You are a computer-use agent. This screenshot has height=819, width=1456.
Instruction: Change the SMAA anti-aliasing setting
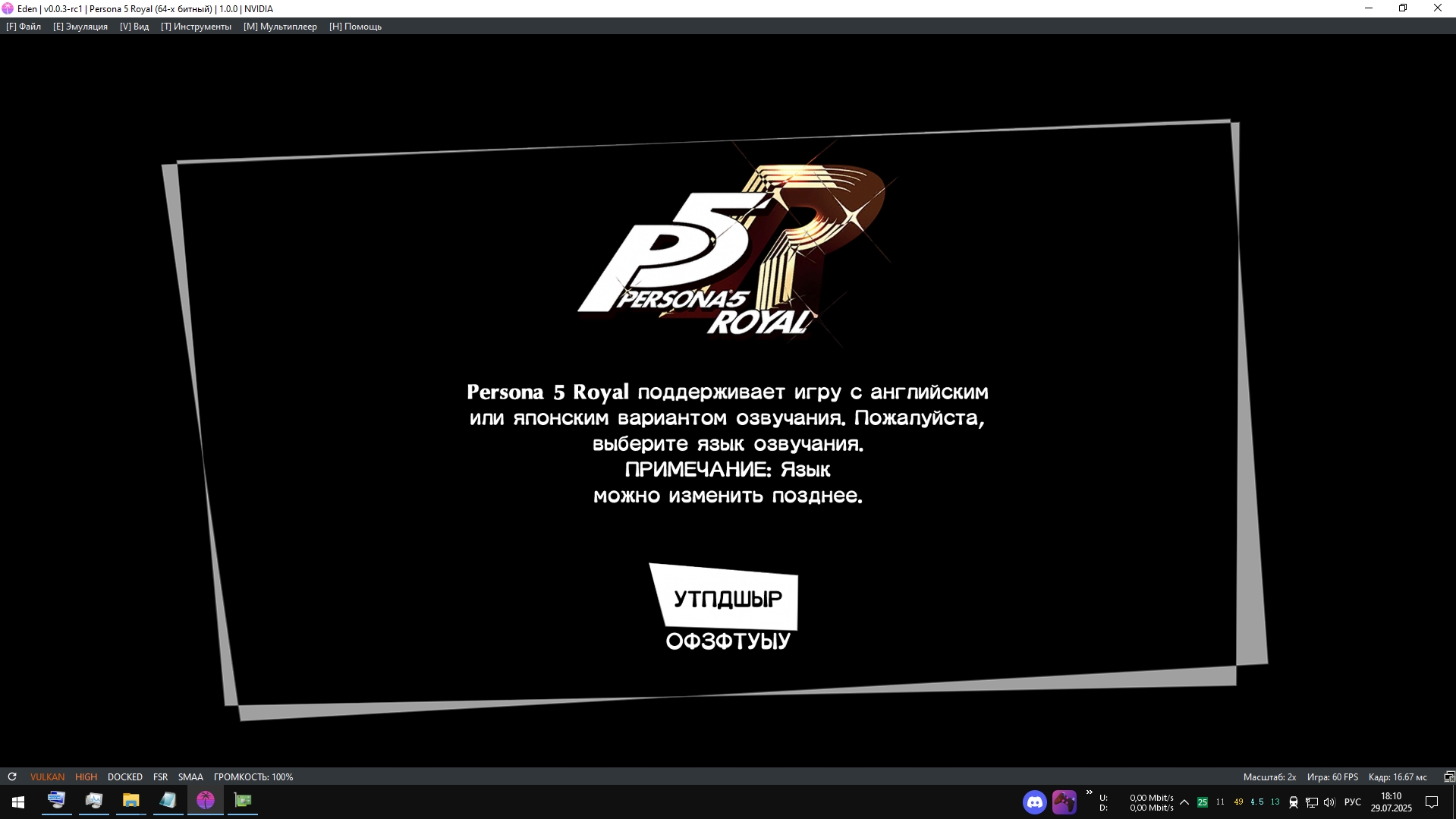click(190, 776)
